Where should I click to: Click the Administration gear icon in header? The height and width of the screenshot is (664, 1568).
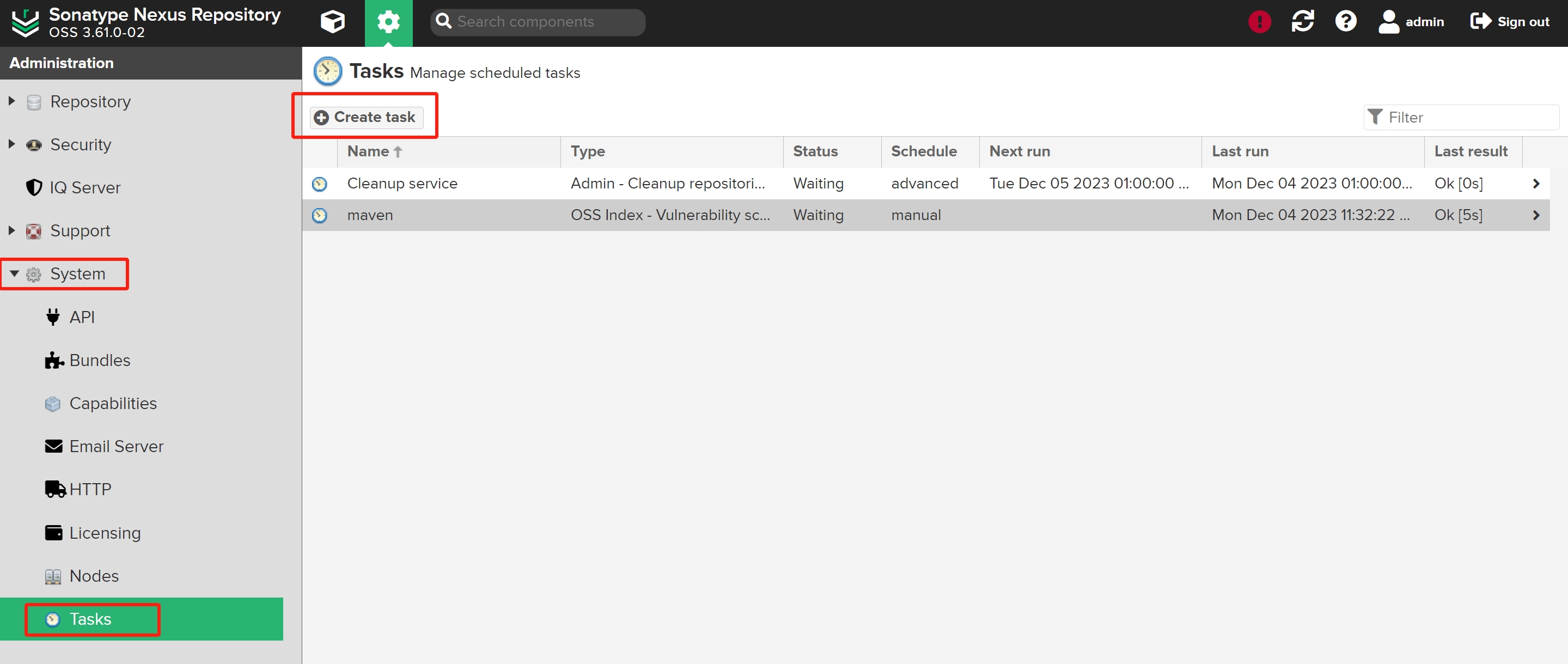tap(388, 22)
